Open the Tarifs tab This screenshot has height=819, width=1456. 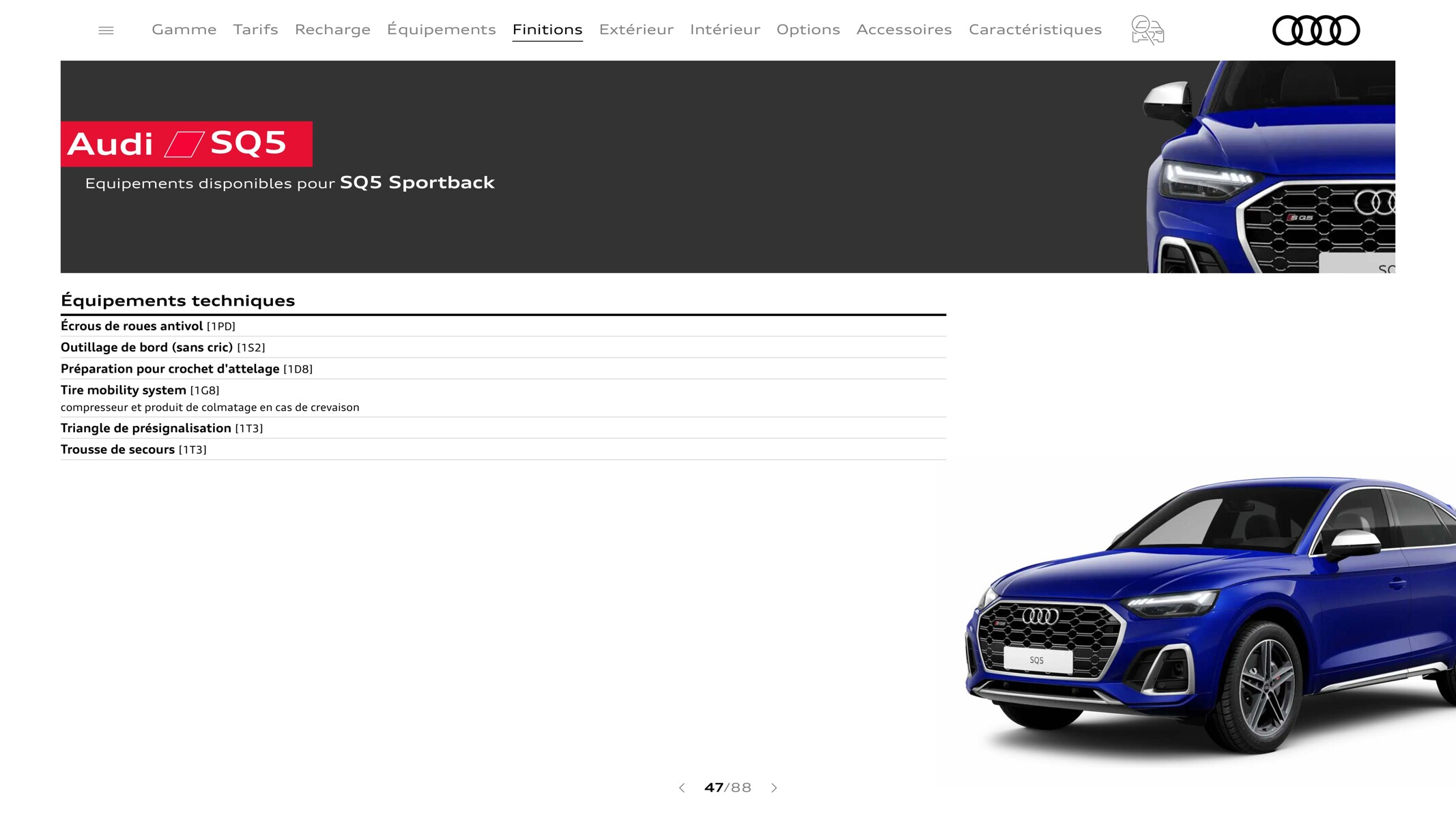pyautogui.click(x=255, y=29)
